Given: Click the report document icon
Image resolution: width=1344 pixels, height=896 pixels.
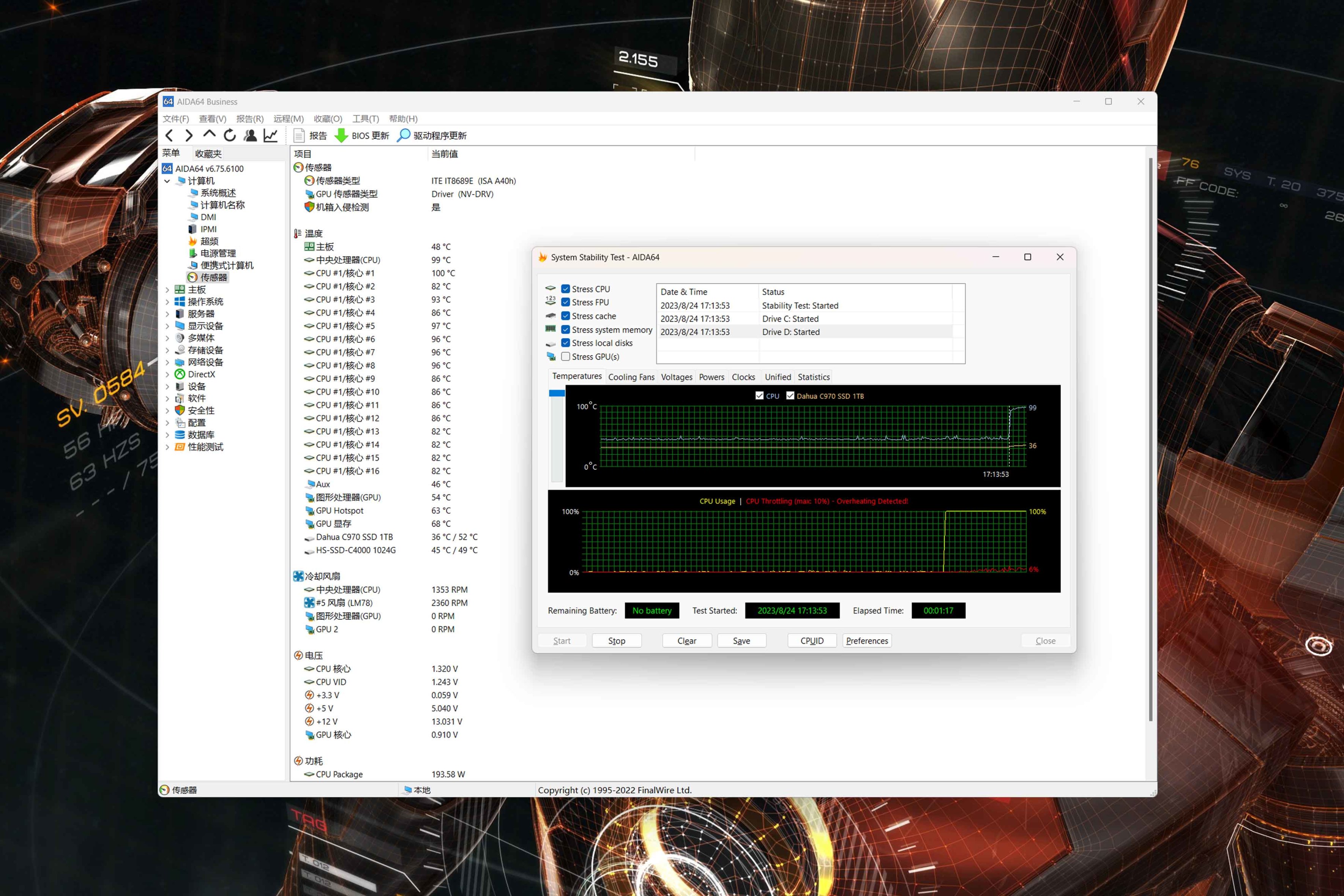Looking at the screenshot, I should coord(299,135).
